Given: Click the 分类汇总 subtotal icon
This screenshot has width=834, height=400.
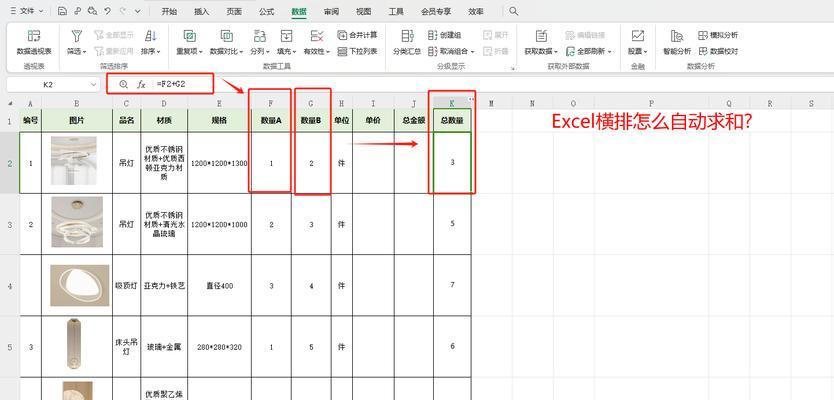Looking at the screenshot, I should click(x=407, y=36).
